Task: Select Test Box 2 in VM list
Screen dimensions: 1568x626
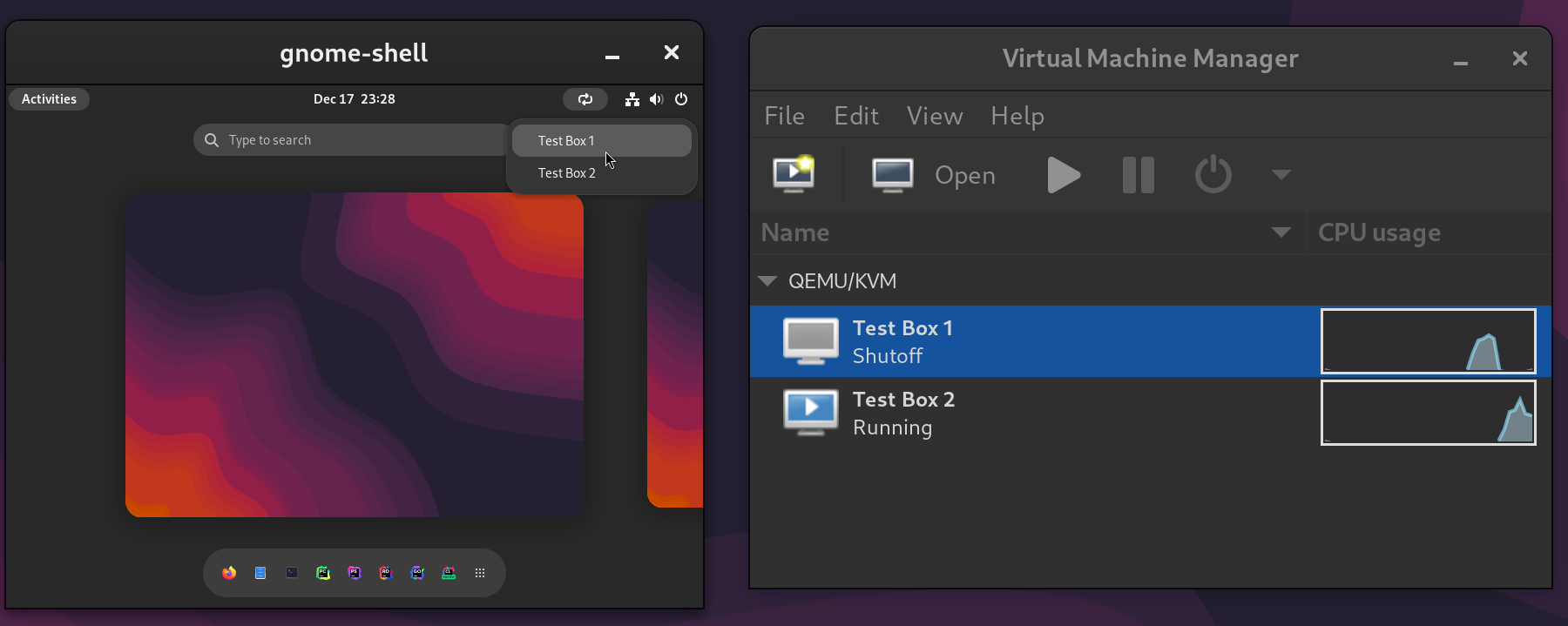Action: pyautogui.click(x=1151, y=413)
